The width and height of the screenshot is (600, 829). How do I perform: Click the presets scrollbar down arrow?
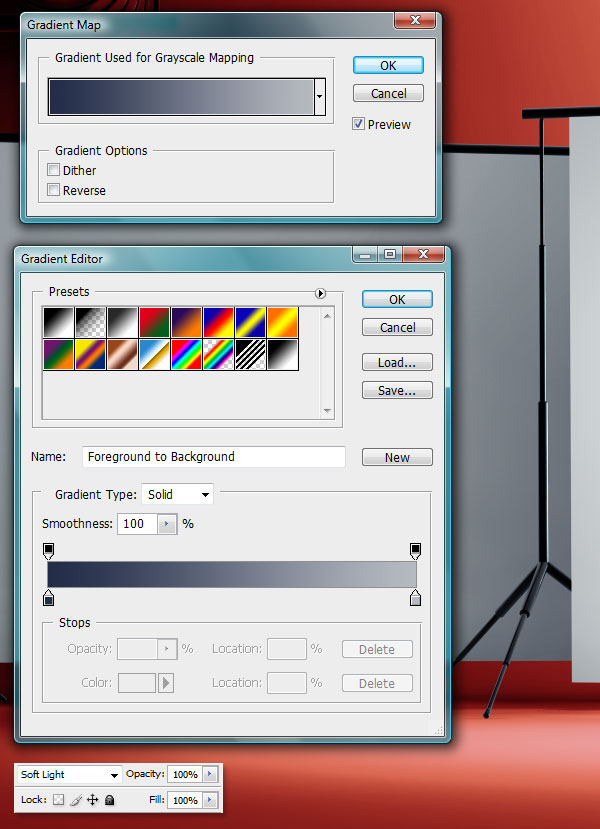[x=327, y=411]
